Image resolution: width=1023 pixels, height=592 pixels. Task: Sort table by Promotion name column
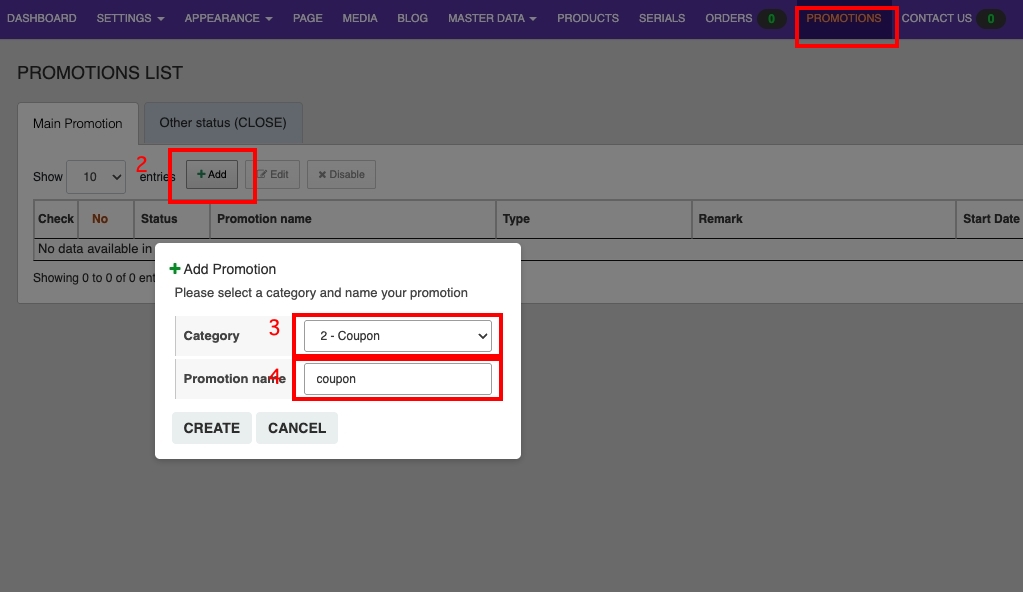pyautogui.click(x=264, y=219)
